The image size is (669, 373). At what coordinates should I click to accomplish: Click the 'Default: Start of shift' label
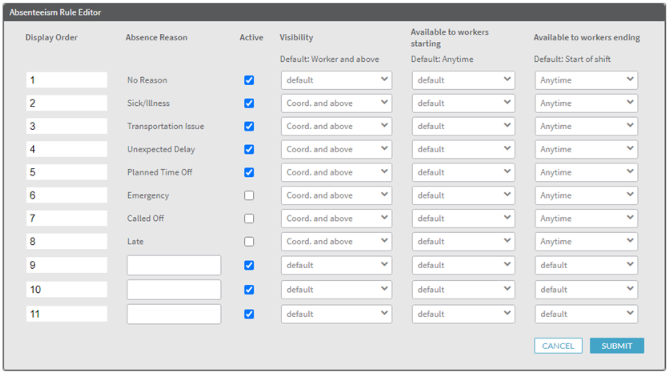[x=572, y=59]
